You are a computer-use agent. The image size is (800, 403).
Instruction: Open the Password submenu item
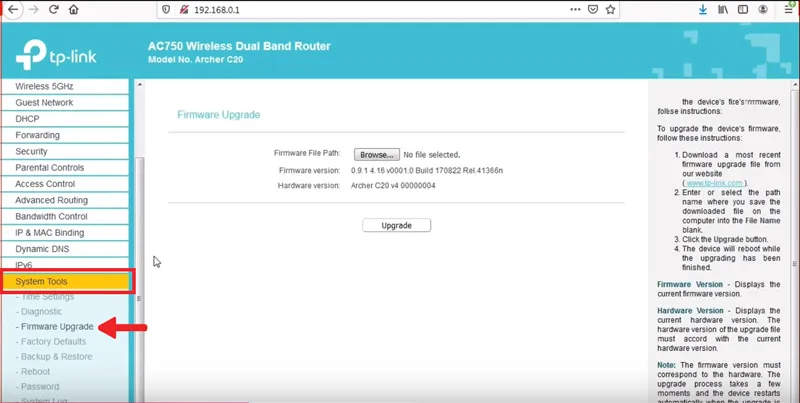(x=38, y=386)
